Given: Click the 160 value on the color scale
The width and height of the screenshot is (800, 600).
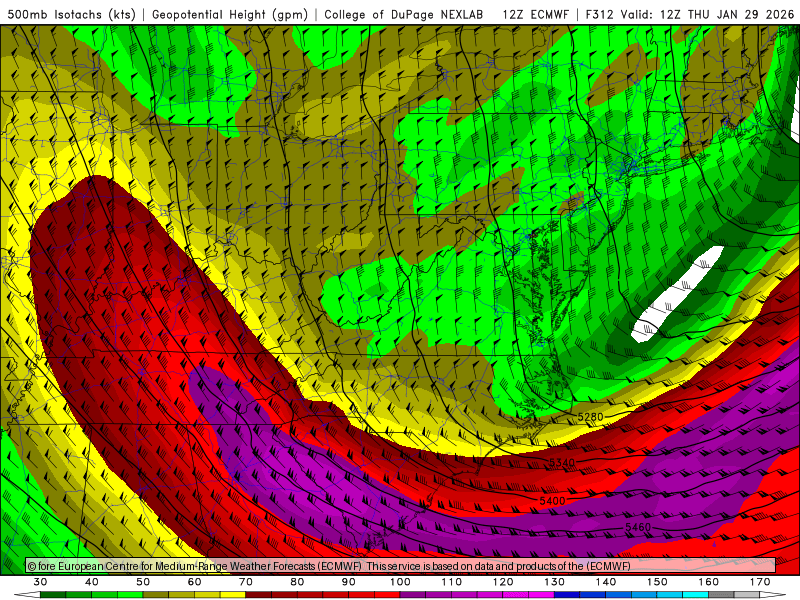Looking at the screenshot, I should point(709,582).
